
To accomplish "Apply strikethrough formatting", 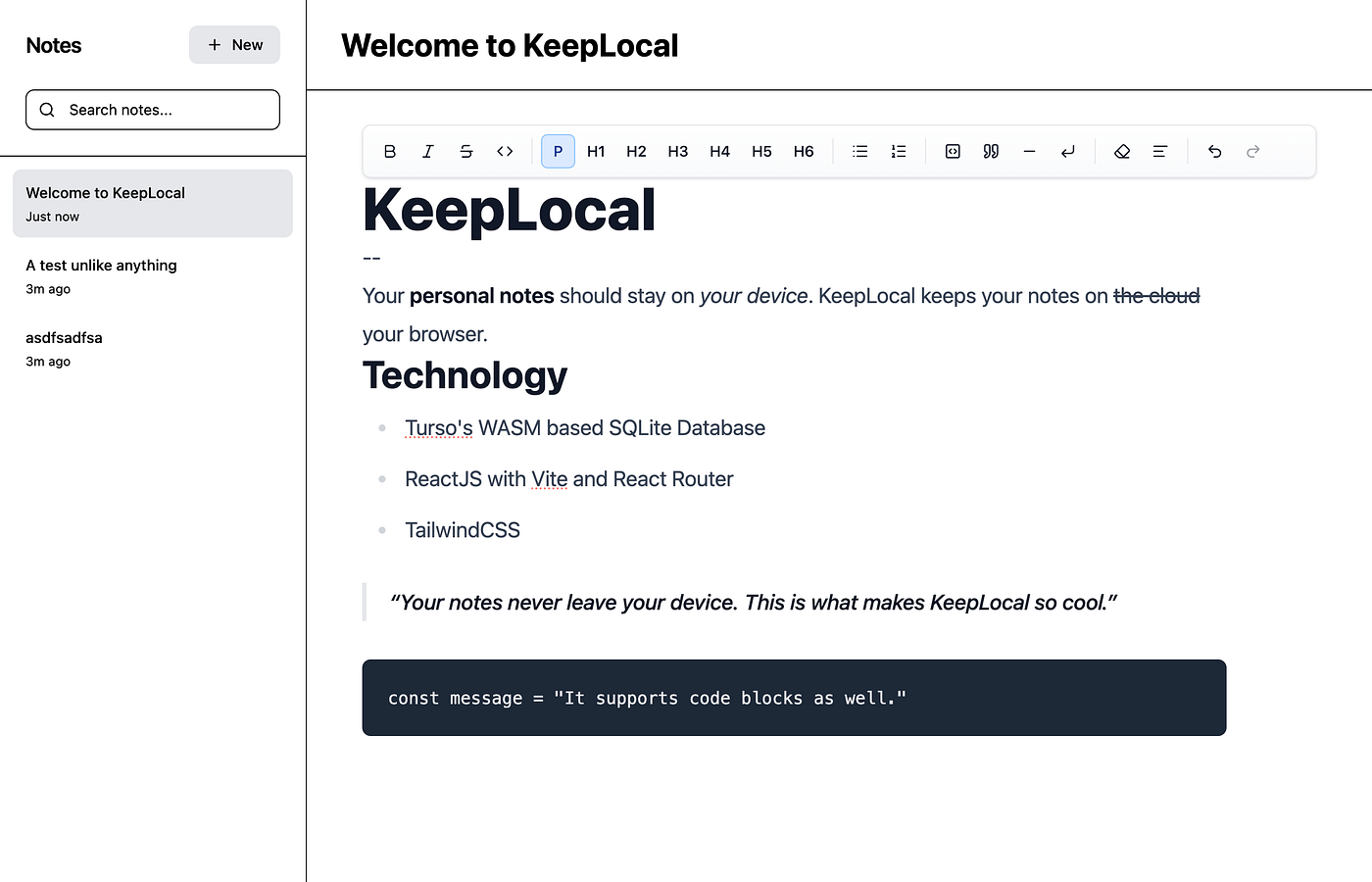I will (466, 151).
